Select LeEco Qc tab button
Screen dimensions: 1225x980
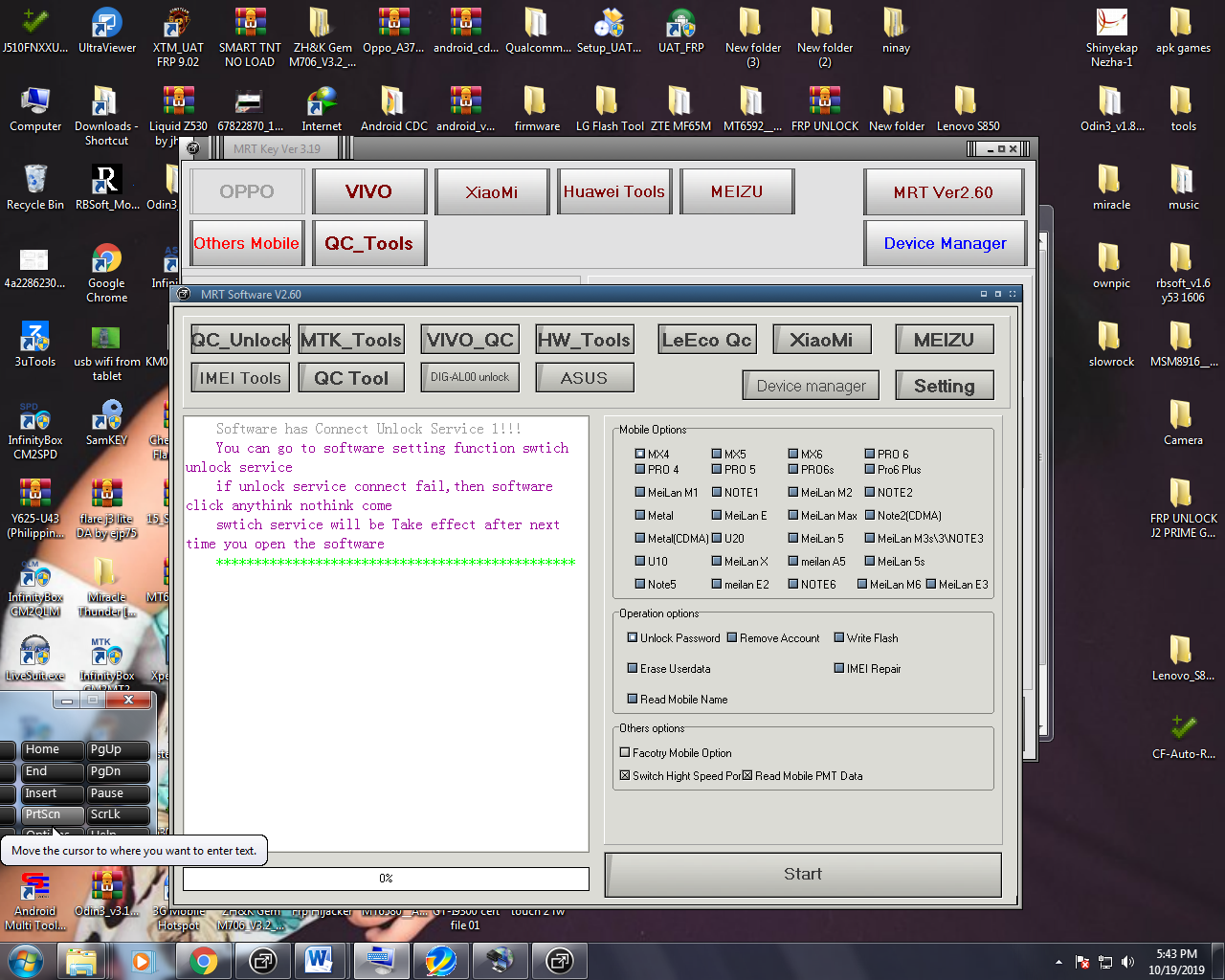coord(707,340)
